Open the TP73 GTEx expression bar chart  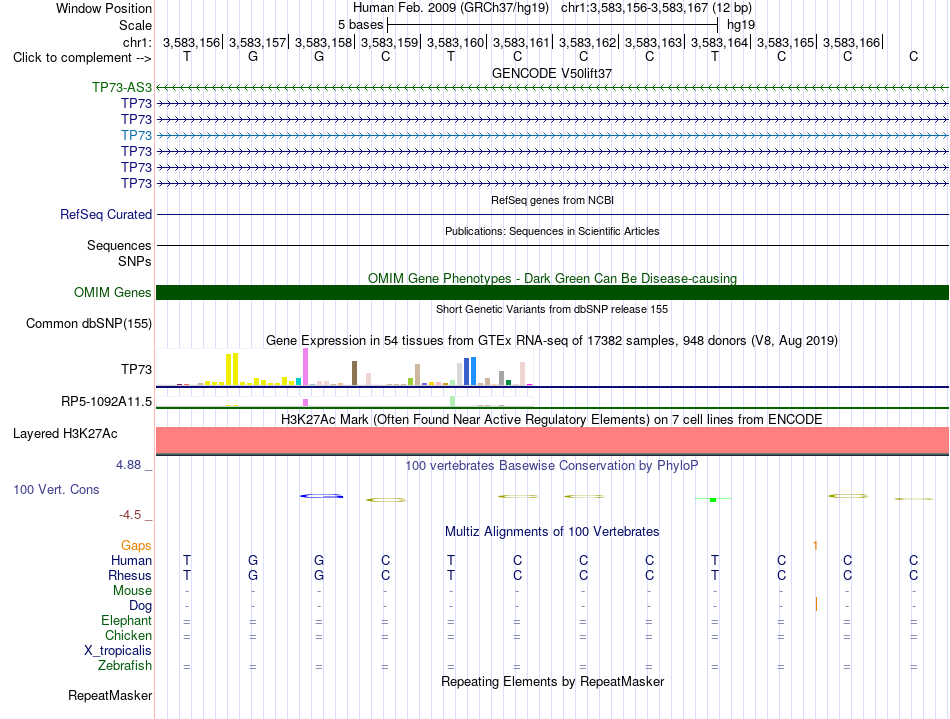345,367
